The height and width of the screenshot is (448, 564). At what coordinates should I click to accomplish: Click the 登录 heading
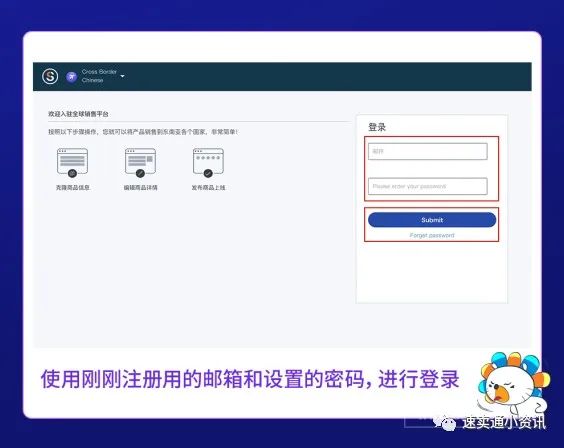click(x=377, y=127)
